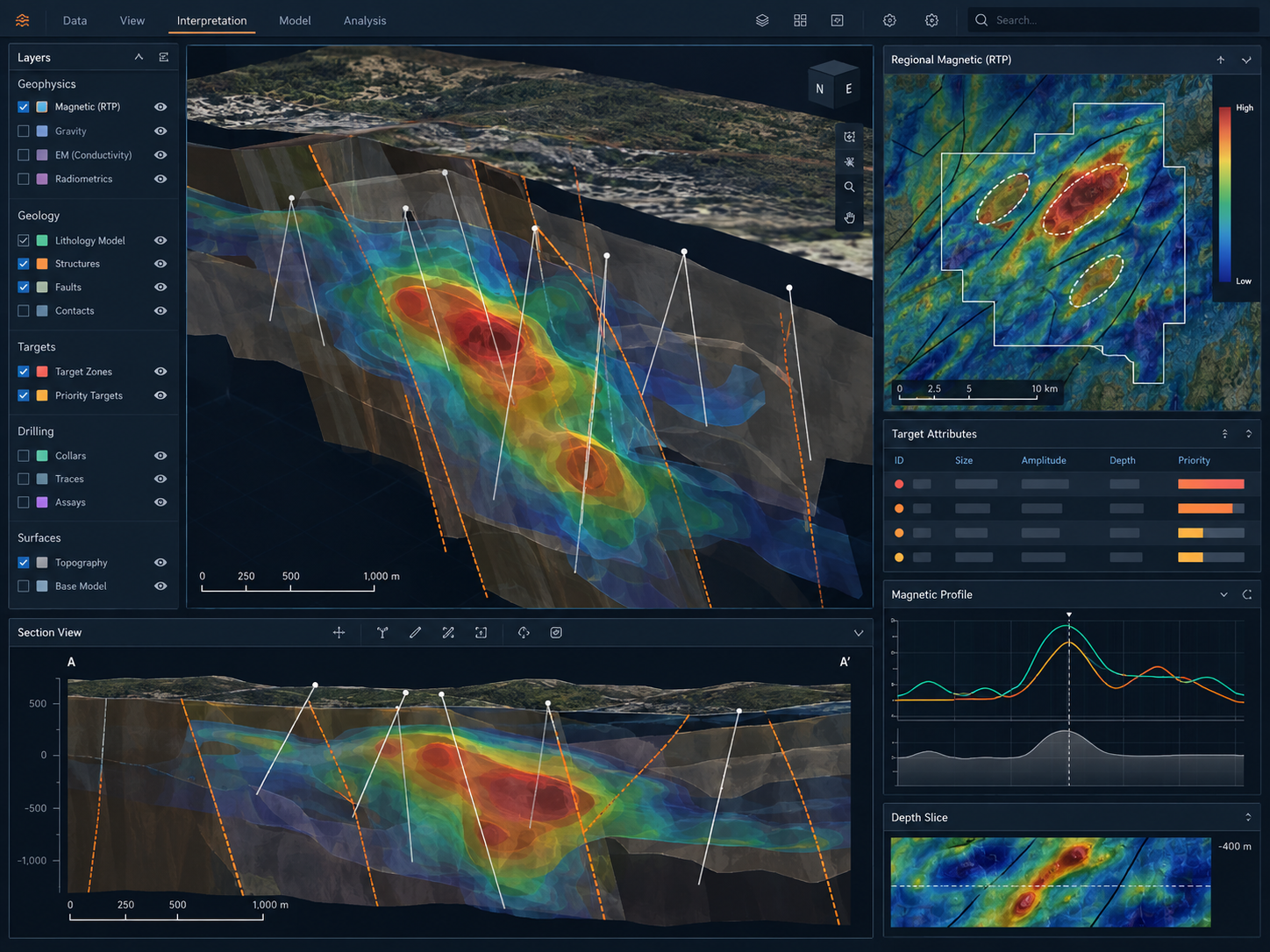The image size is (1270, 952).
Task: Collapse the Section View chevron
Action: tap(859, 633)
